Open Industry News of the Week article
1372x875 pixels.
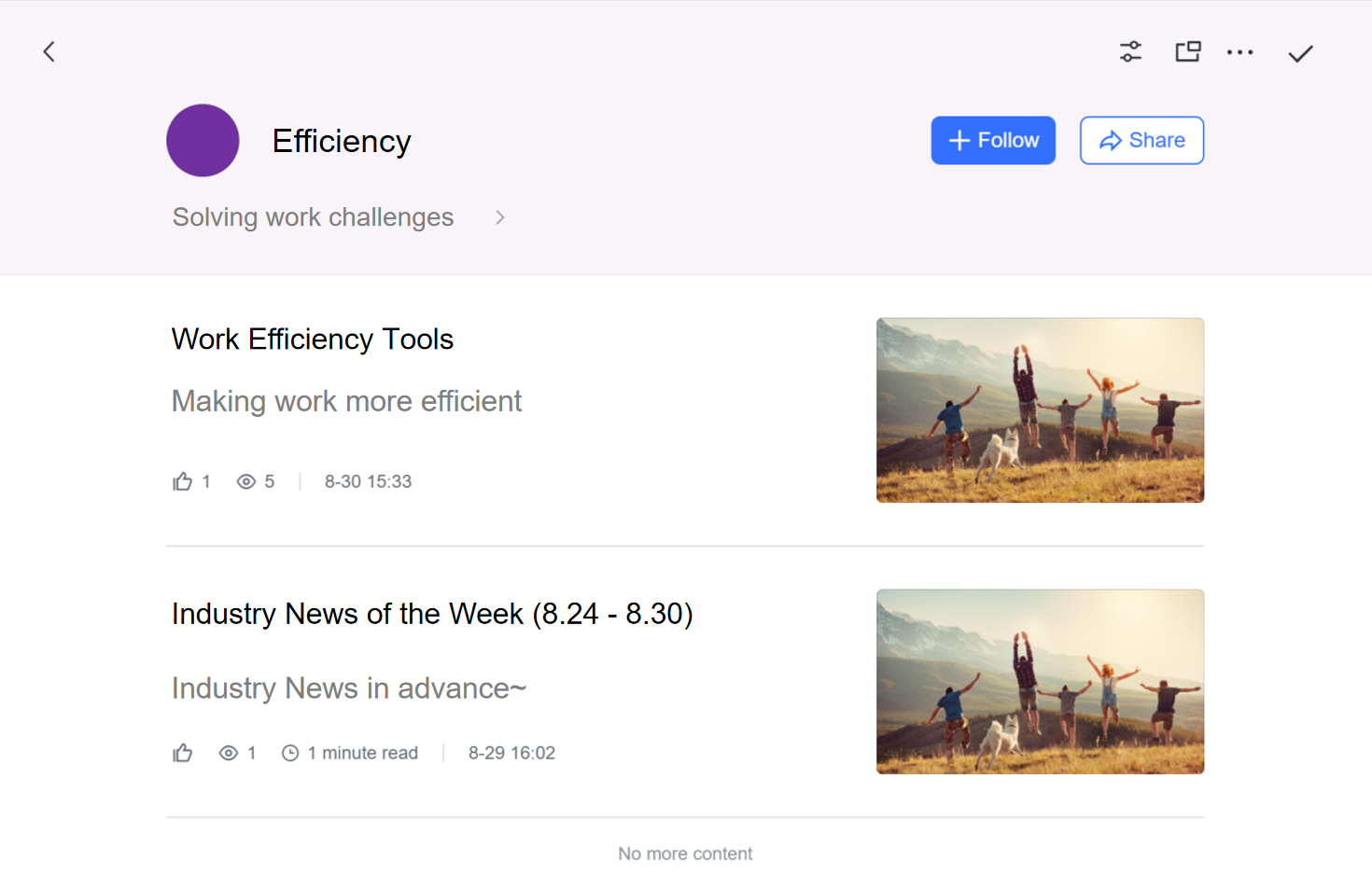click(432, 614)
